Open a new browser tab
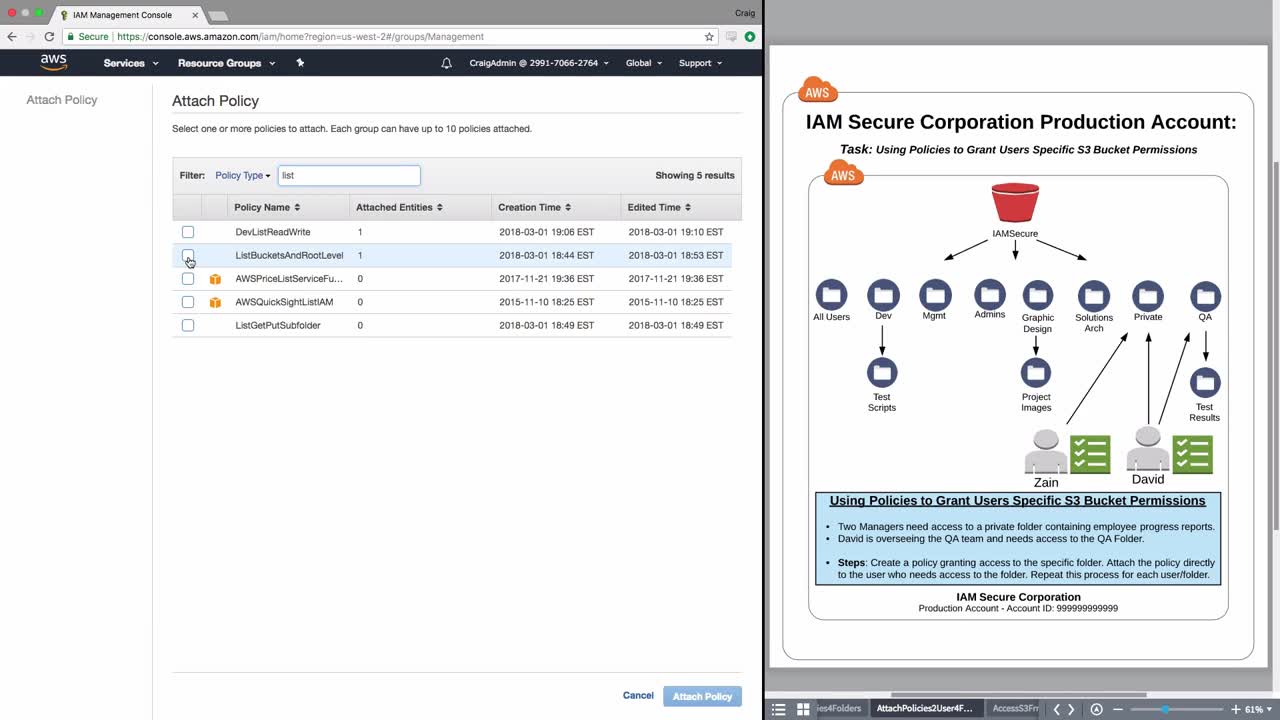This screenshot has height=720, width=1280. click(217, 16)
